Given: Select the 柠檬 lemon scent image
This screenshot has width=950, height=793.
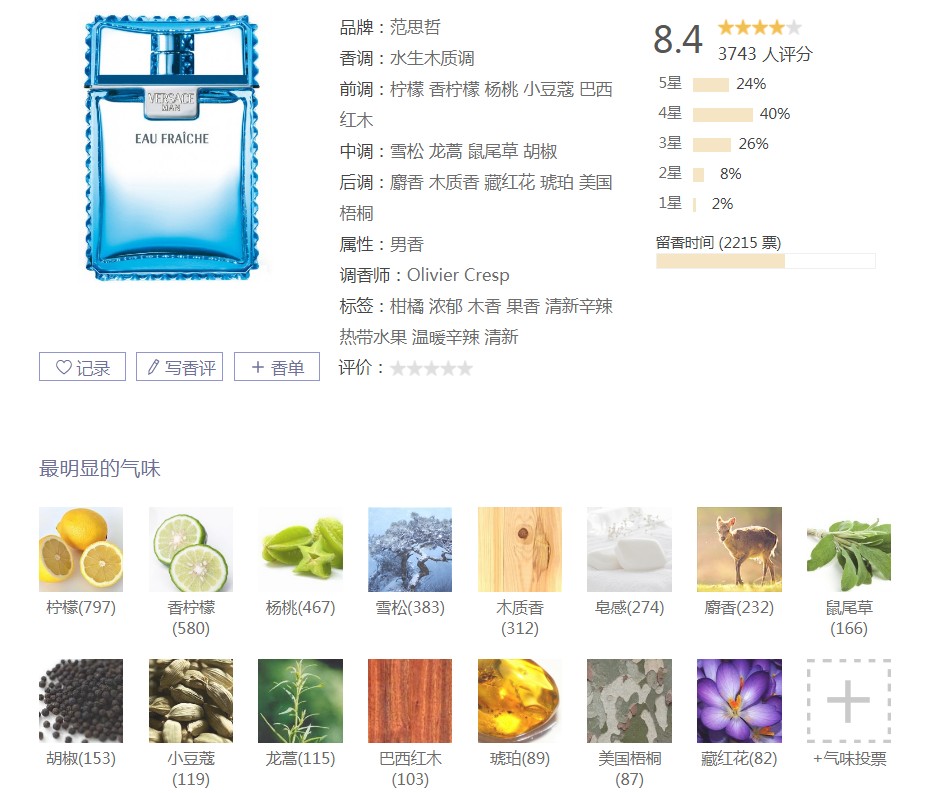Looking at the screenshot, I should [x=81, y=549].
